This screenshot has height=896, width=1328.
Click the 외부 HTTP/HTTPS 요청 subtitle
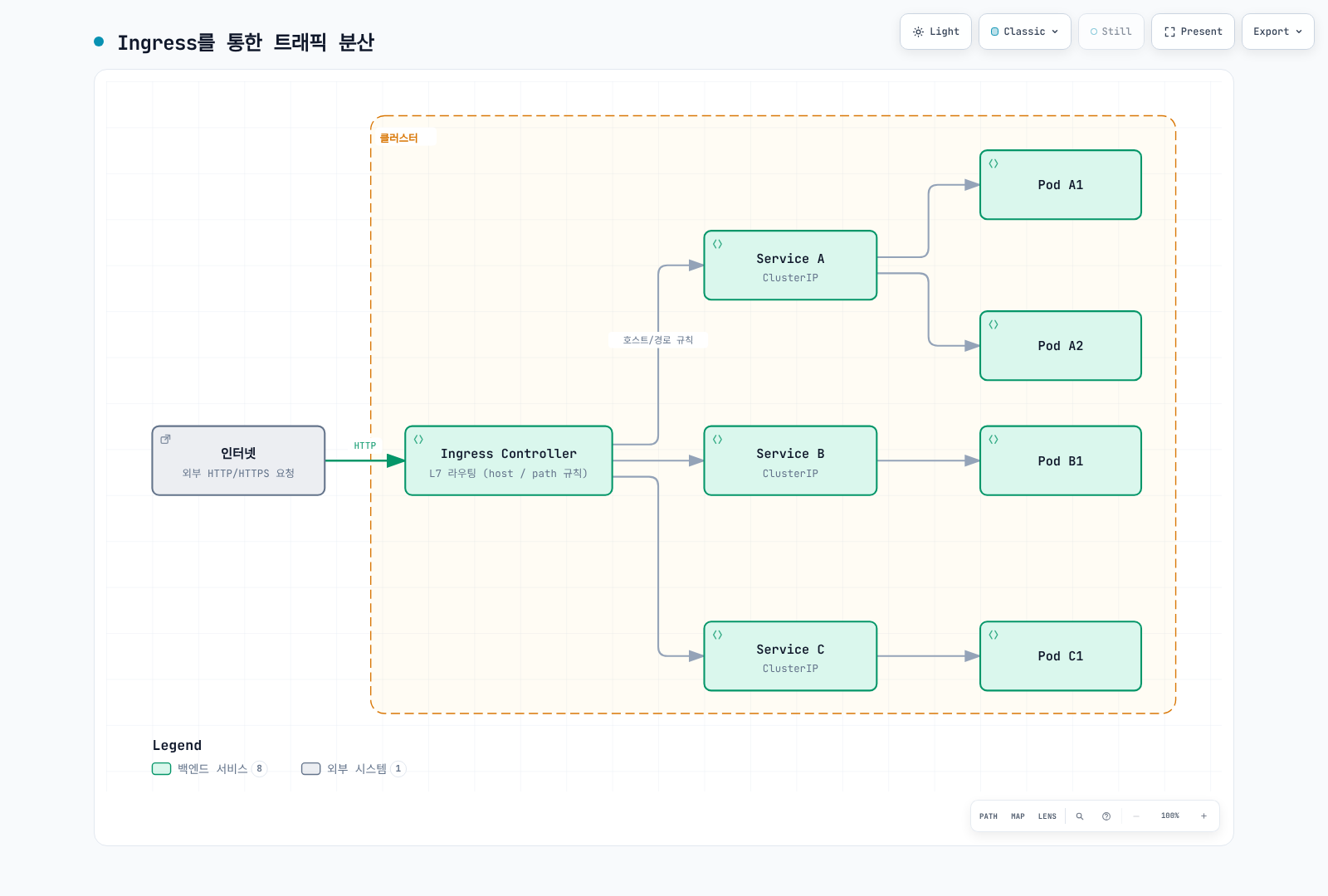coord(238,474)
